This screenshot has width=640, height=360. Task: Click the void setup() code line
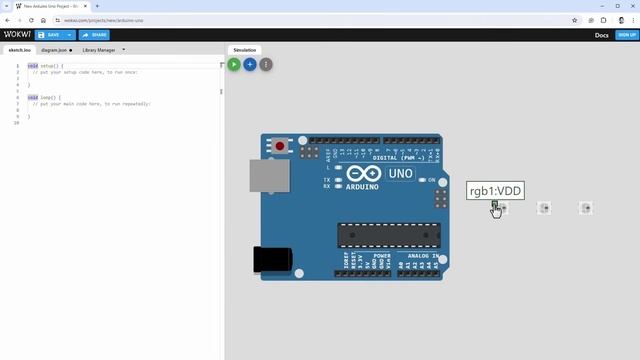tap(45, 66)
